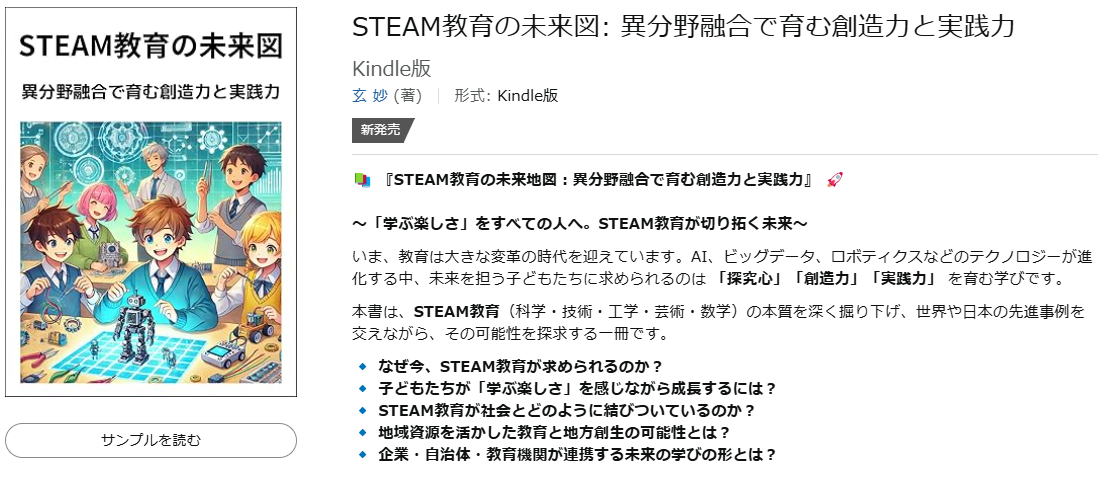The height and width of the screenshot is (483, 1105).
Task: Click the books emoji before the bold title
Action: (x=363, y=180)
